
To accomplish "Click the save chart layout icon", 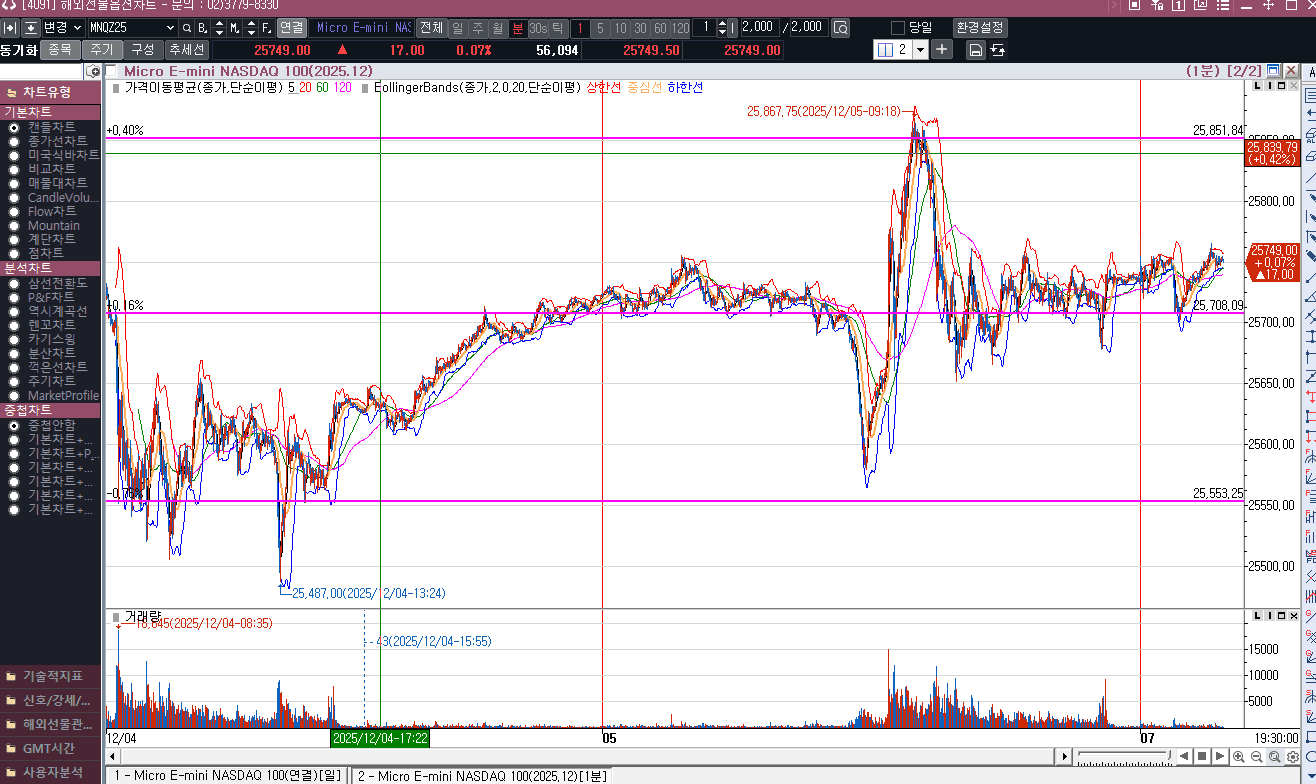I will 975,50.
